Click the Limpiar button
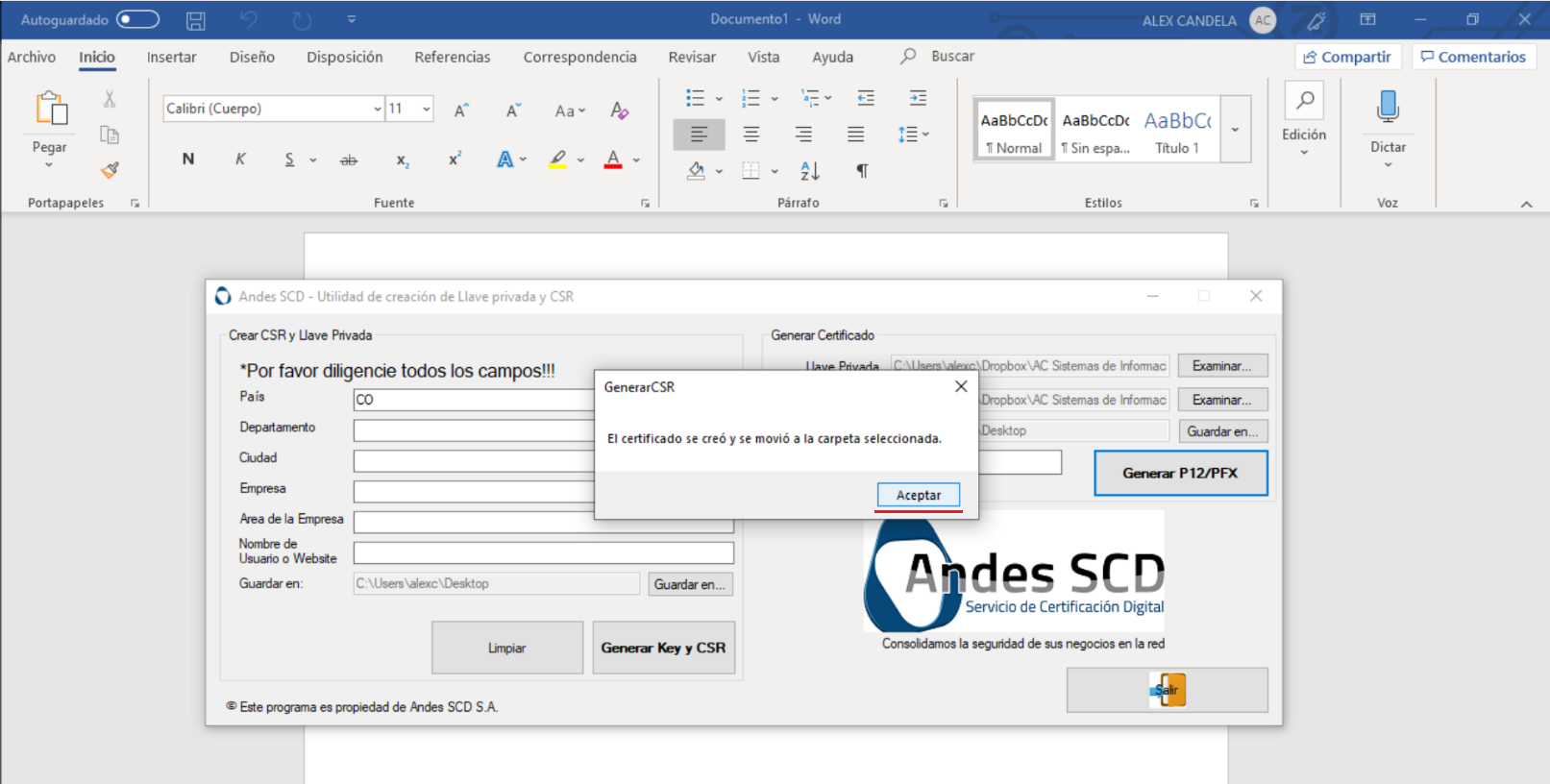The width and height of the screenshot is (1550, 784). pos(506,648)
